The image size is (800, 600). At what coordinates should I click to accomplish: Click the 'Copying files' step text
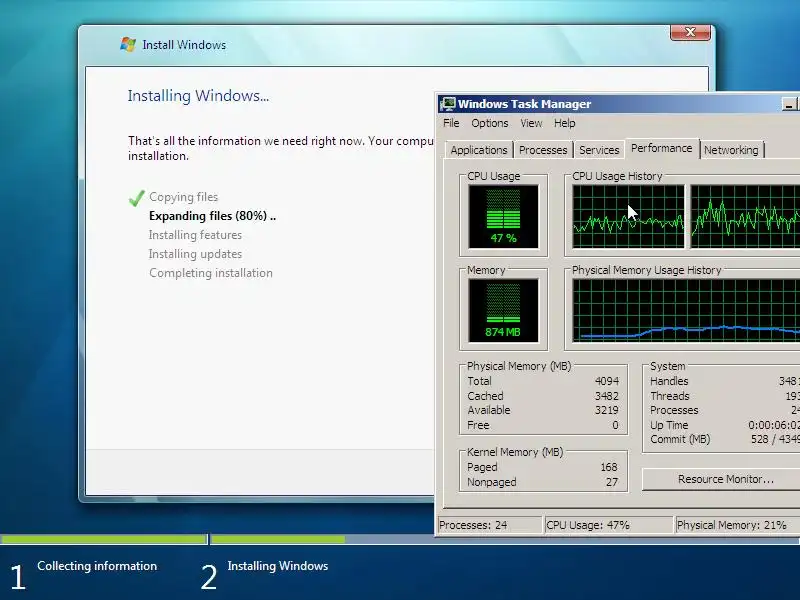click(184, 197)
